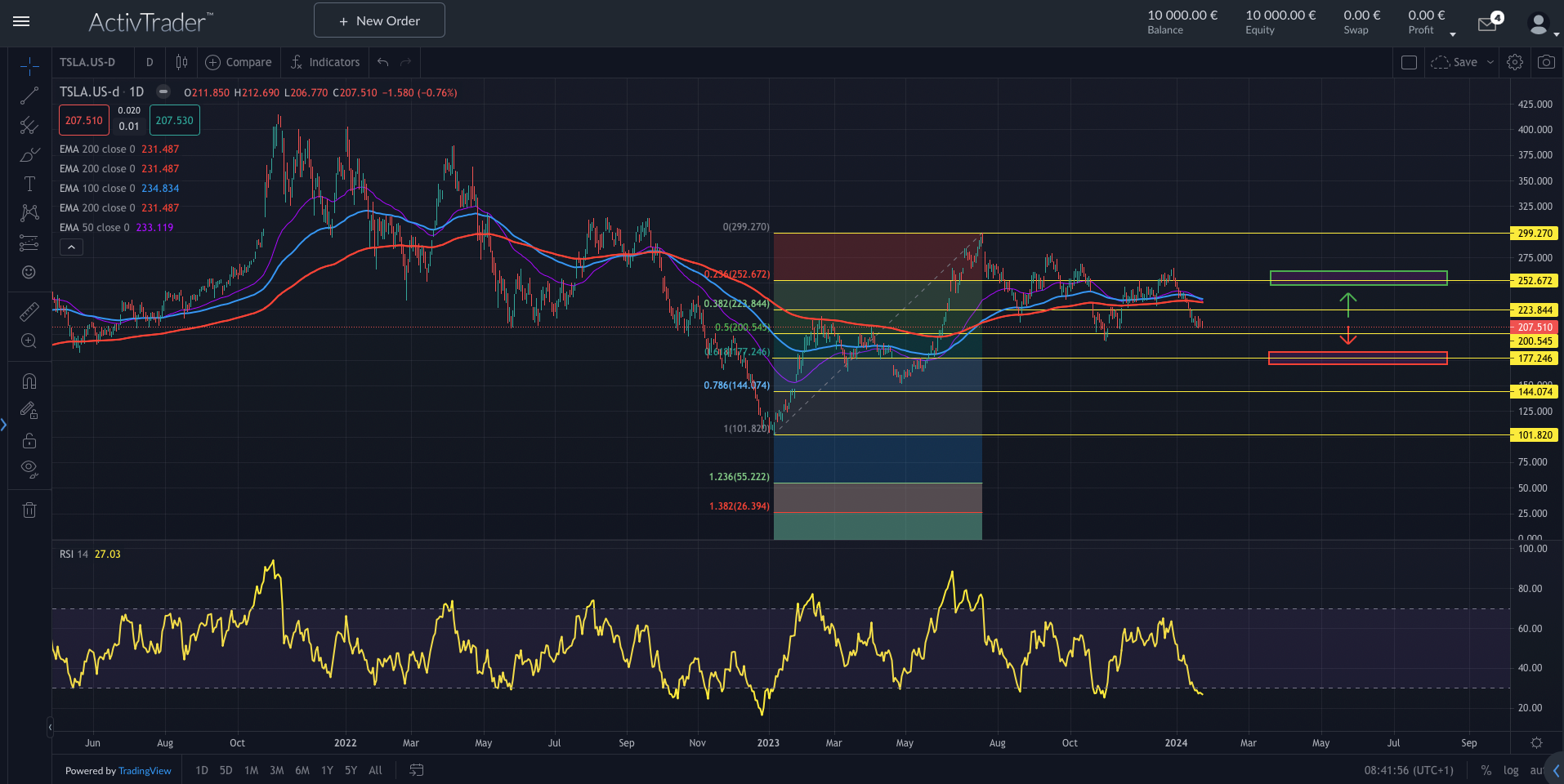Open the Indicators dialog

(325, 62)
